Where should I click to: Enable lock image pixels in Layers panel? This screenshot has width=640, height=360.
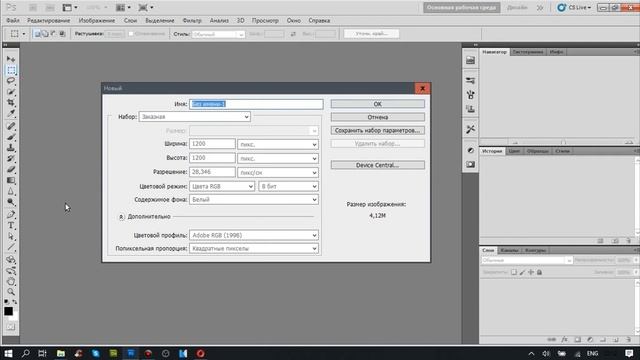click(x=522, y=272)
